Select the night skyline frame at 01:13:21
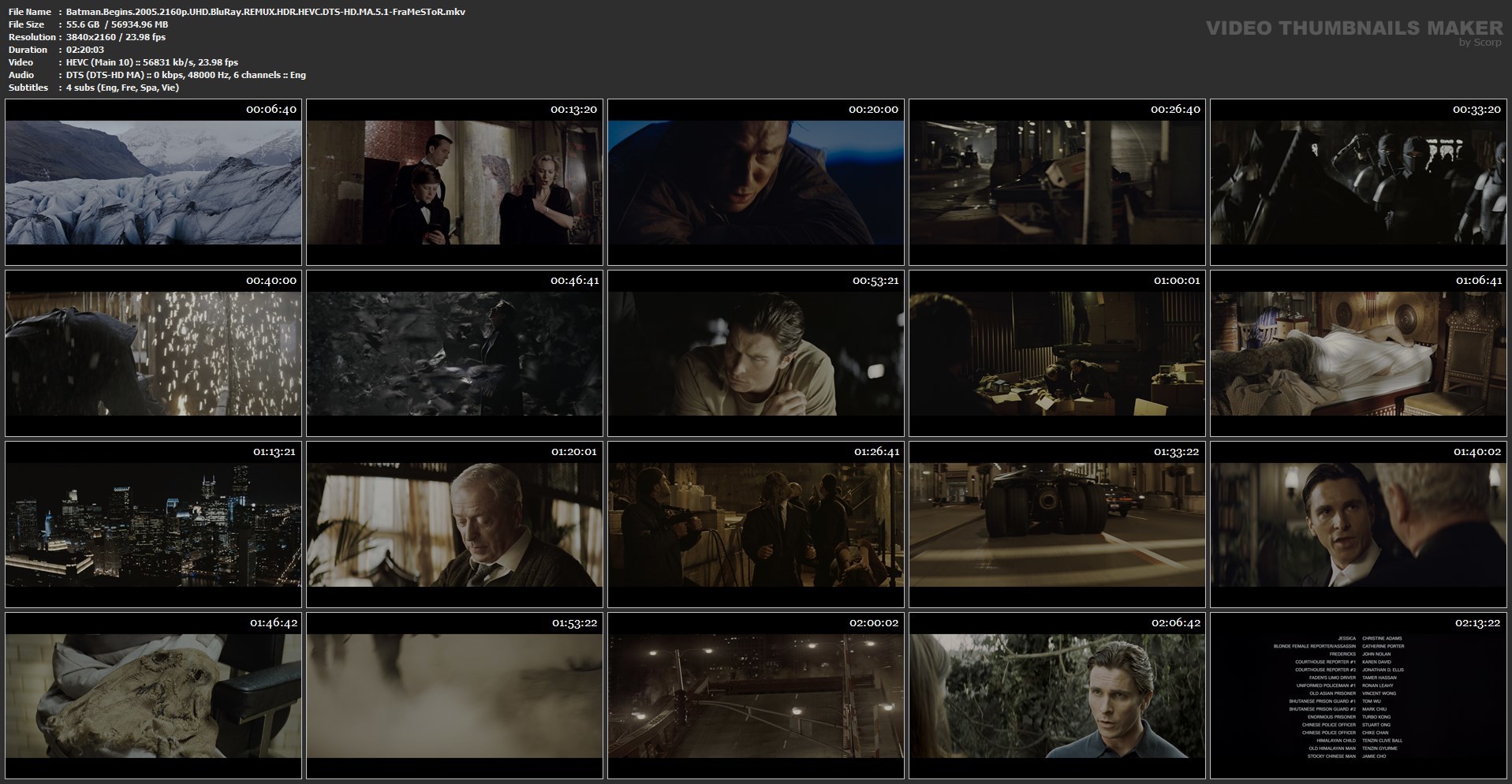Image resolution: width=1512 pixels, height=784 pixels. (x=153, y=525)
